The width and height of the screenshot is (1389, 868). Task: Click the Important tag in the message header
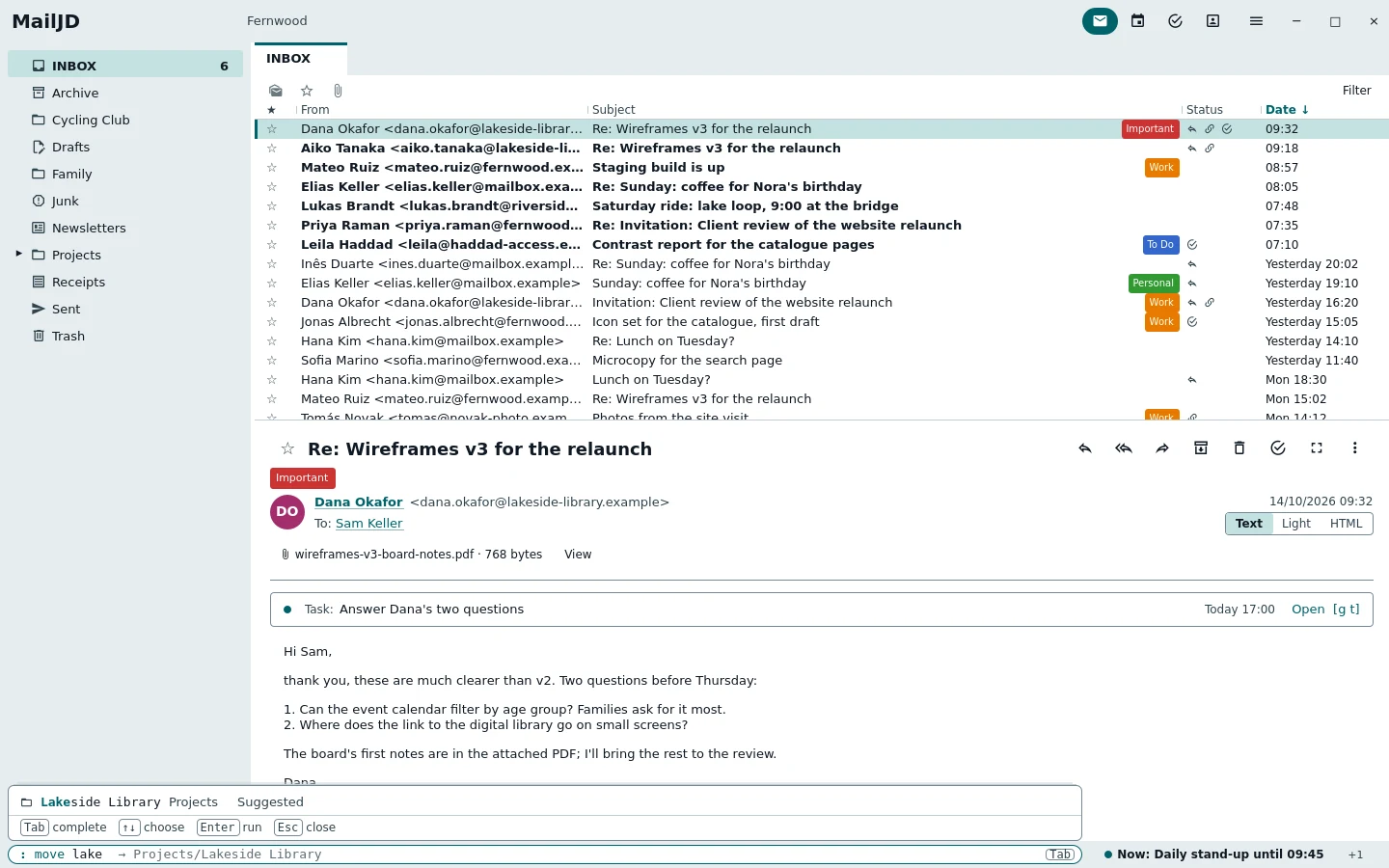tap(302, 478)
